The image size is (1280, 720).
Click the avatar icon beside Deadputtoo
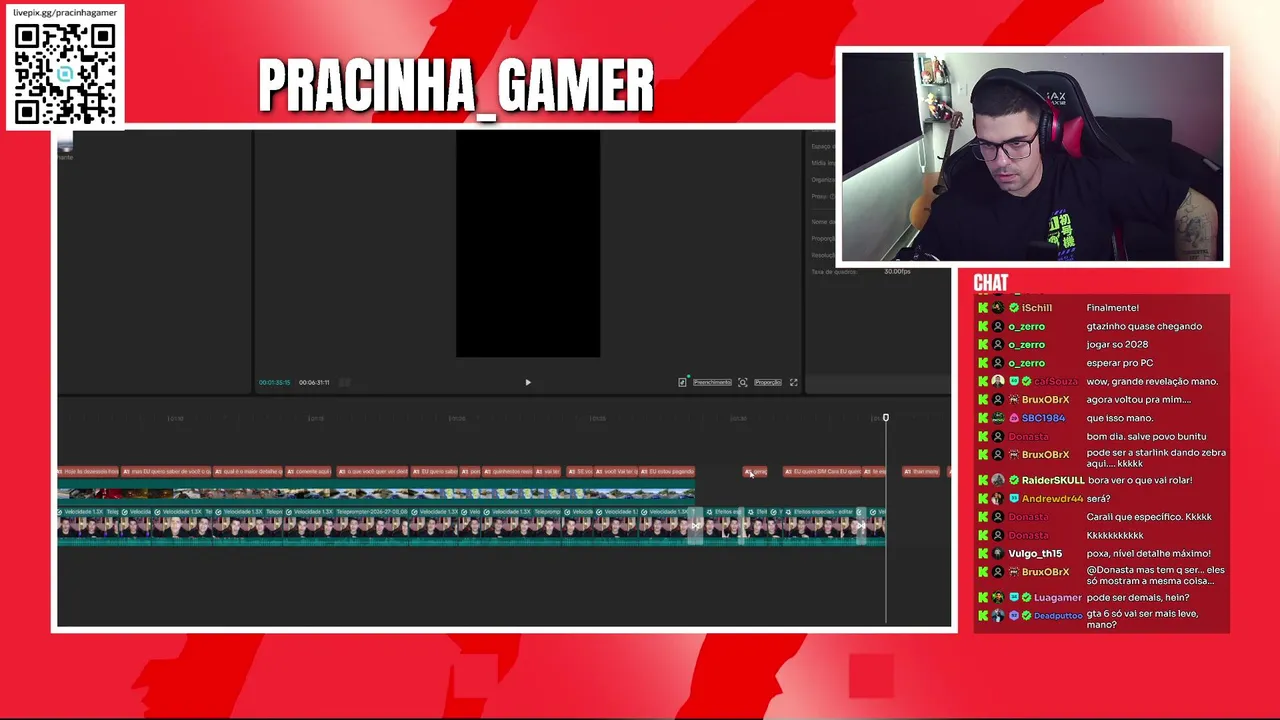point(998,616)
